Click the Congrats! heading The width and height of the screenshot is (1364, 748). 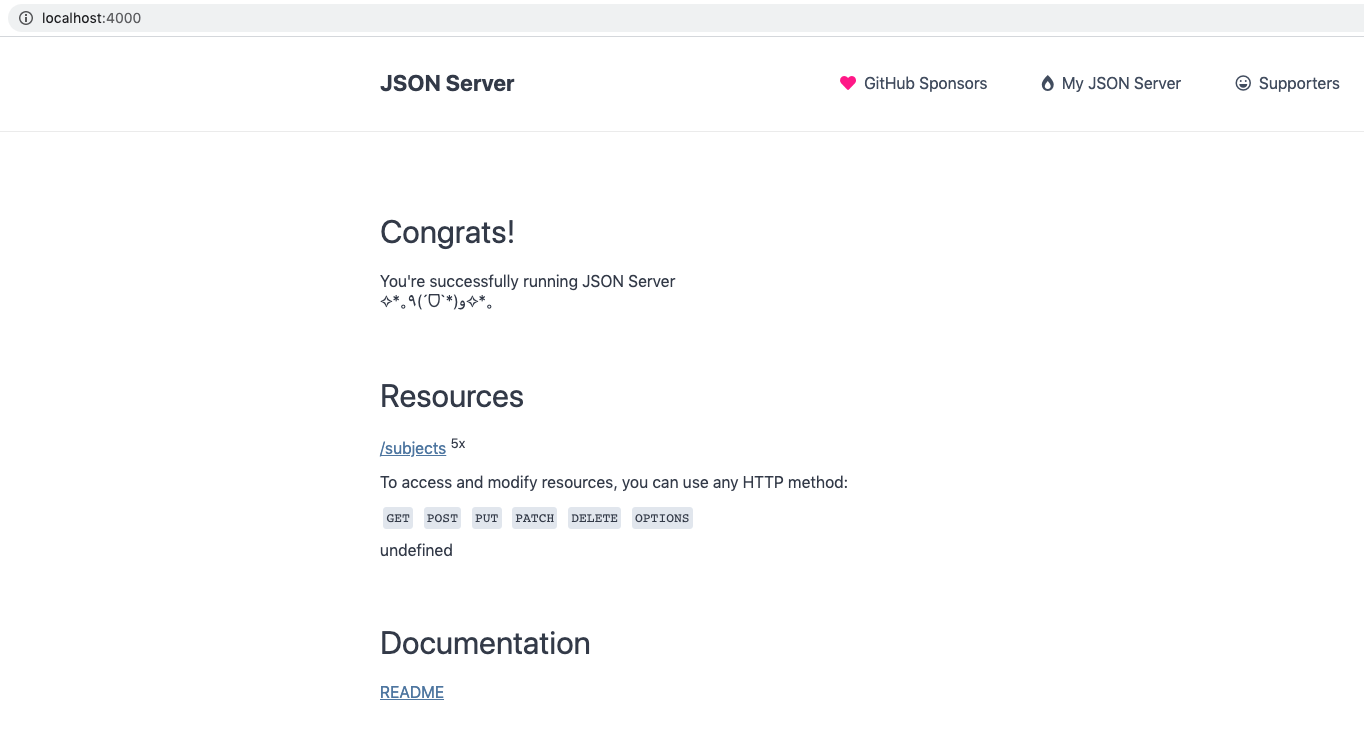(447, 232)
